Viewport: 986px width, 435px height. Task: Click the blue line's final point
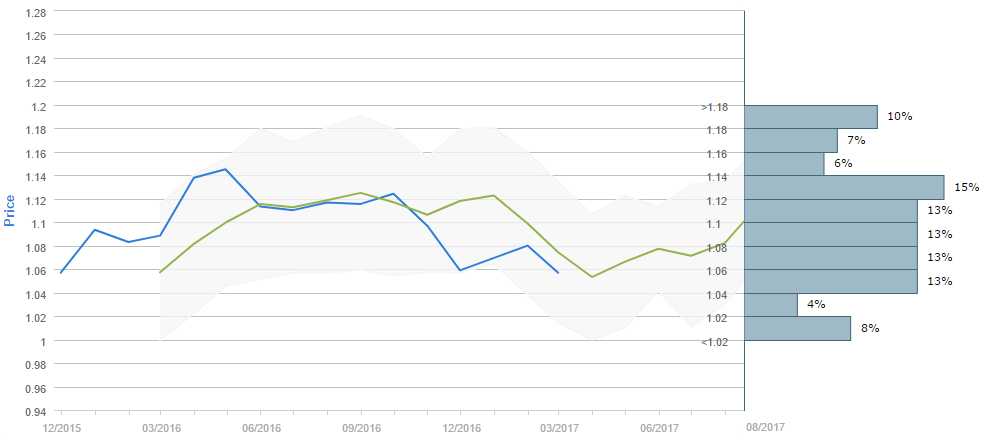(558, 272)
